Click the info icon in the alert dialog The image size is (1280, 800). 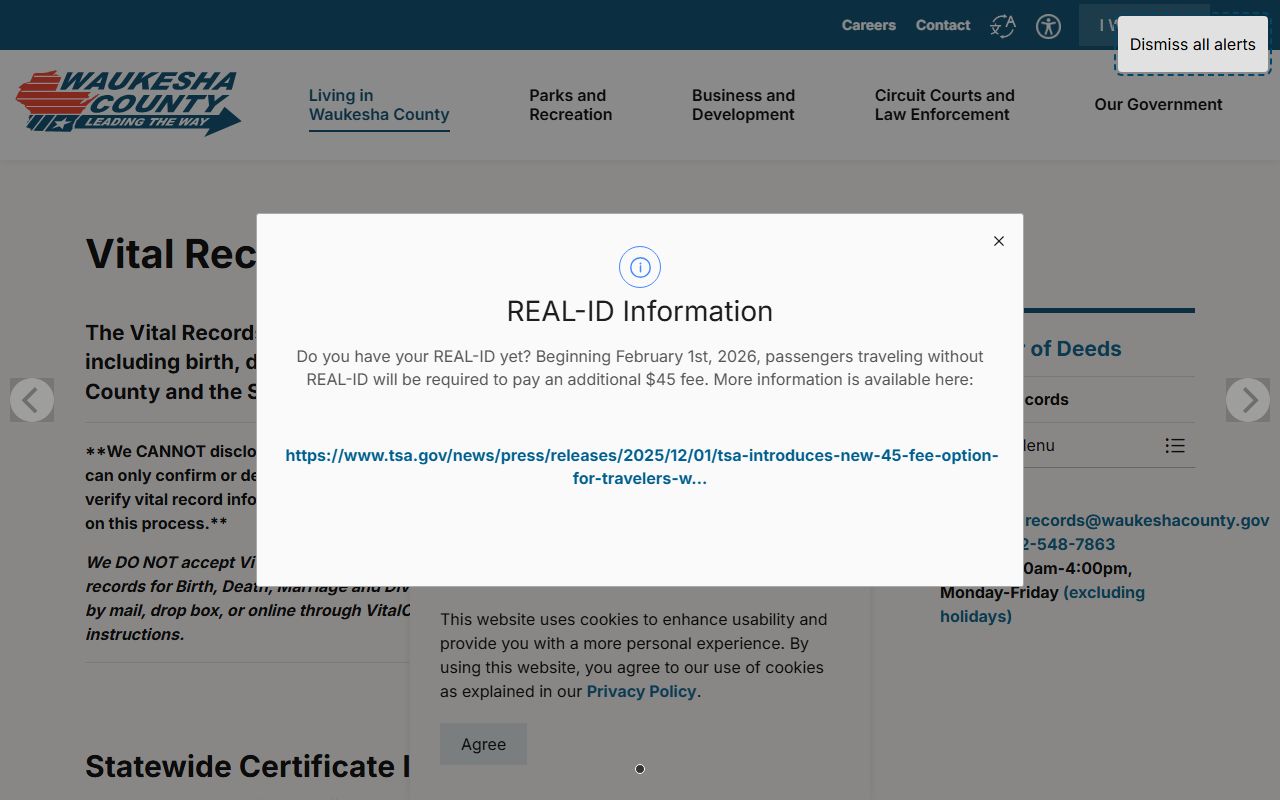point(640,267)
